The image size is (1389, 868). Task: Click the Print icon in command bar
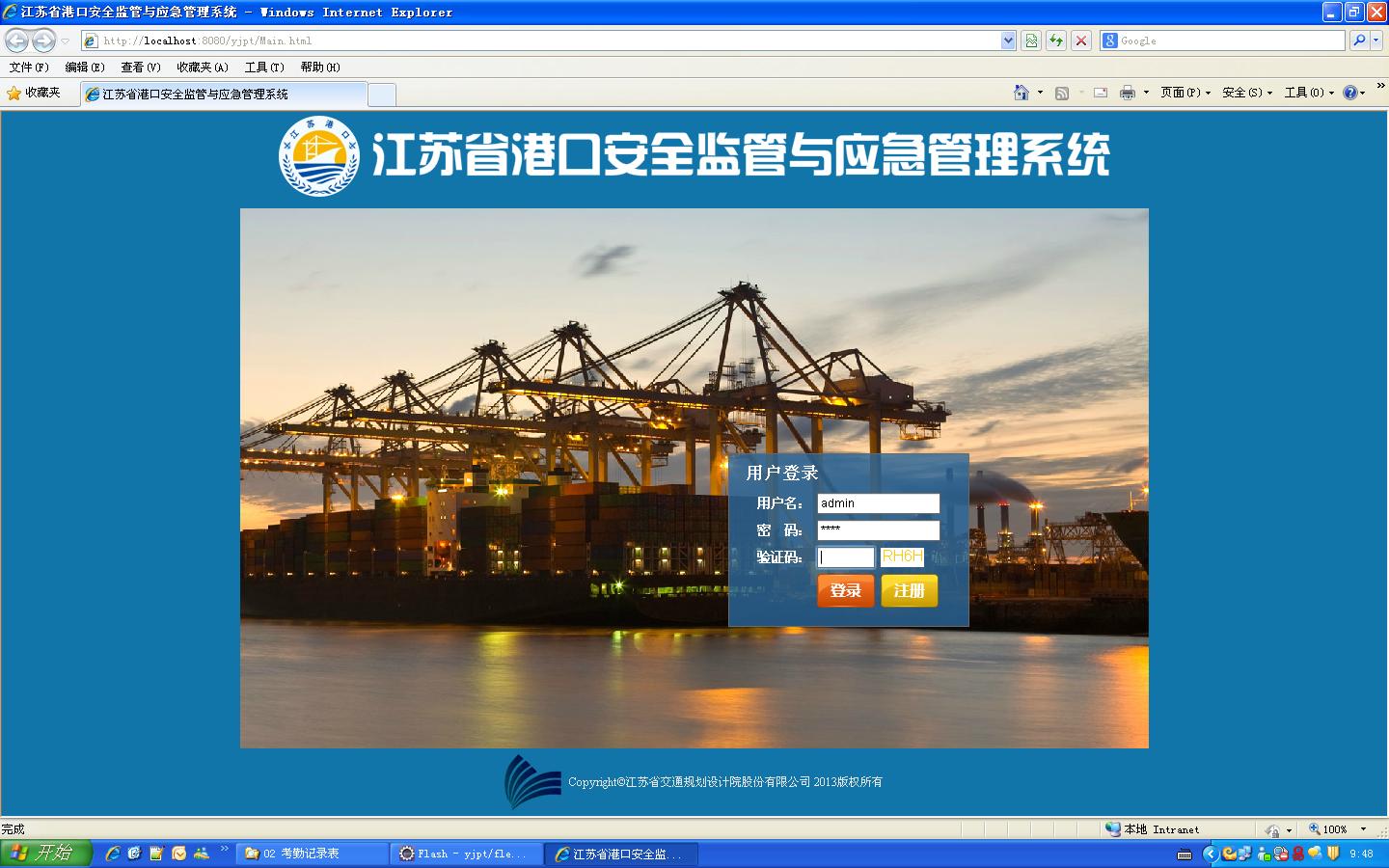(x=1127, y=93)
